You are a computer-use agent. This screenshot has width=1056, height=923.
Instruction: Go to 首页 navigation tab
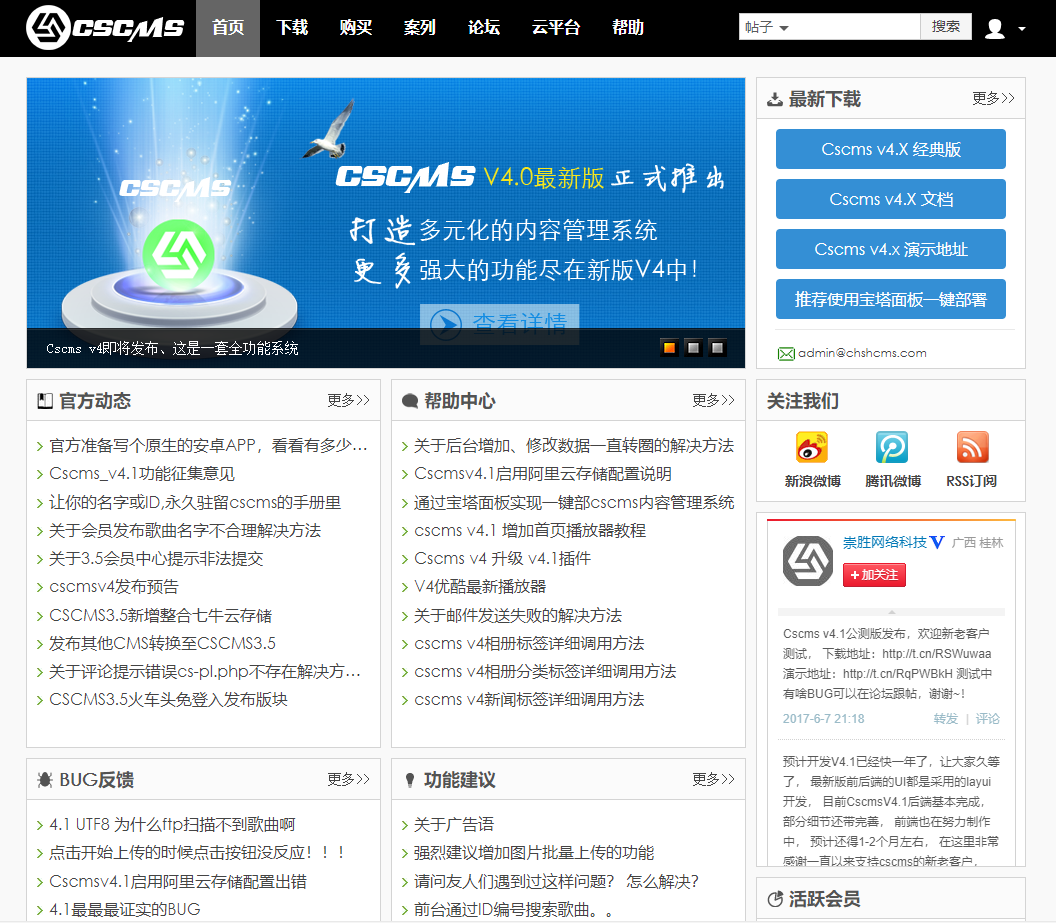[x=228, y=28]
